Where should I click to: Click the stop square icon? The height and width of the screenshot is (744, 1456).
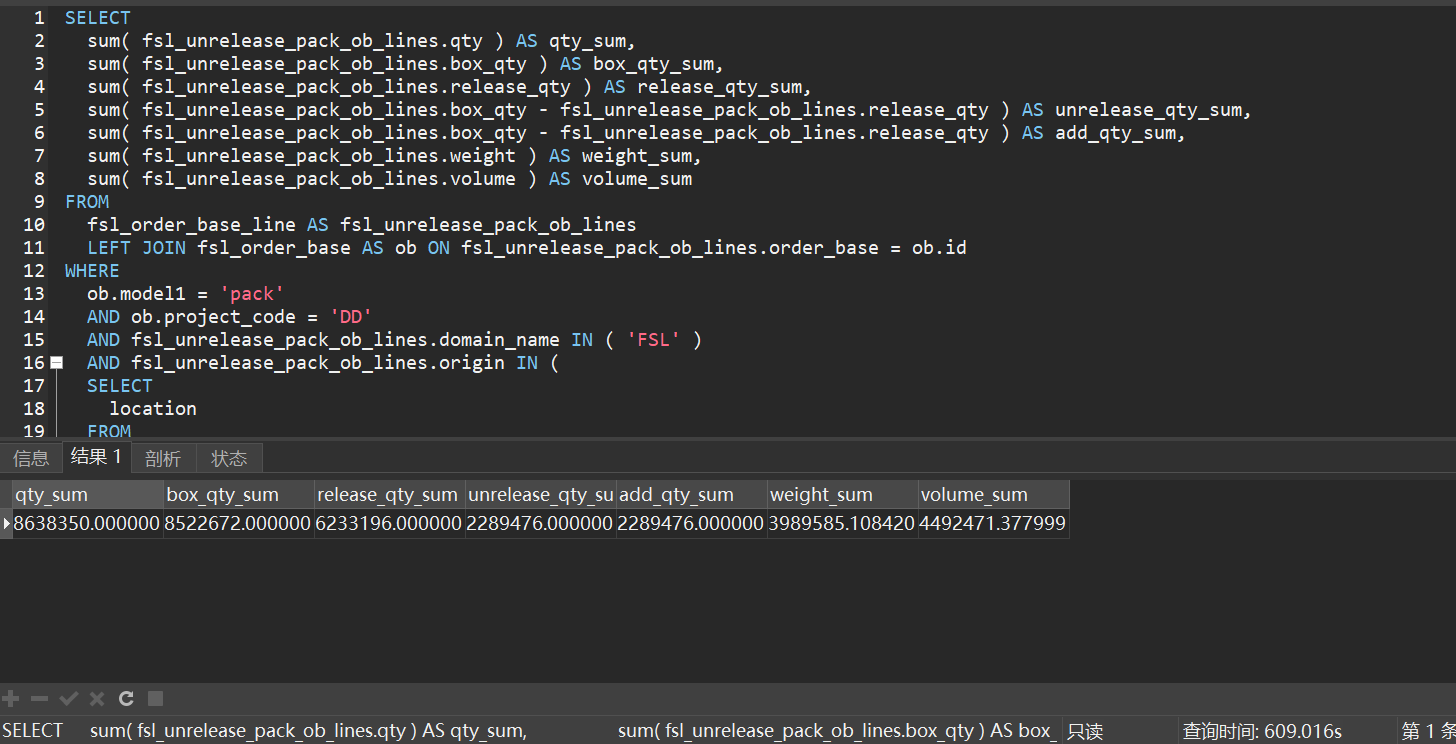pos(155,698)
